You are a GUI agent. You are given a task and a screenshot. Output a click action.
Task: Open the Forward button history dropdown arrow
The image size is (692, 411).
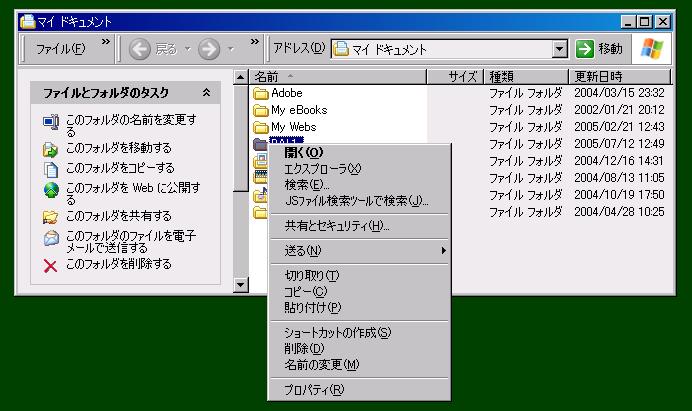pos(230,49)
